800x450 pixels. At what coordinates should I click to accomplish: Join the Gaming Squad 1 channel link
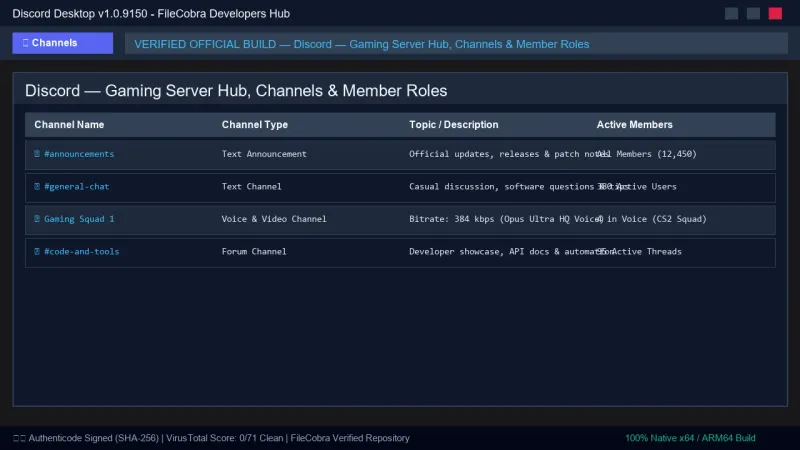coord(79,218)
